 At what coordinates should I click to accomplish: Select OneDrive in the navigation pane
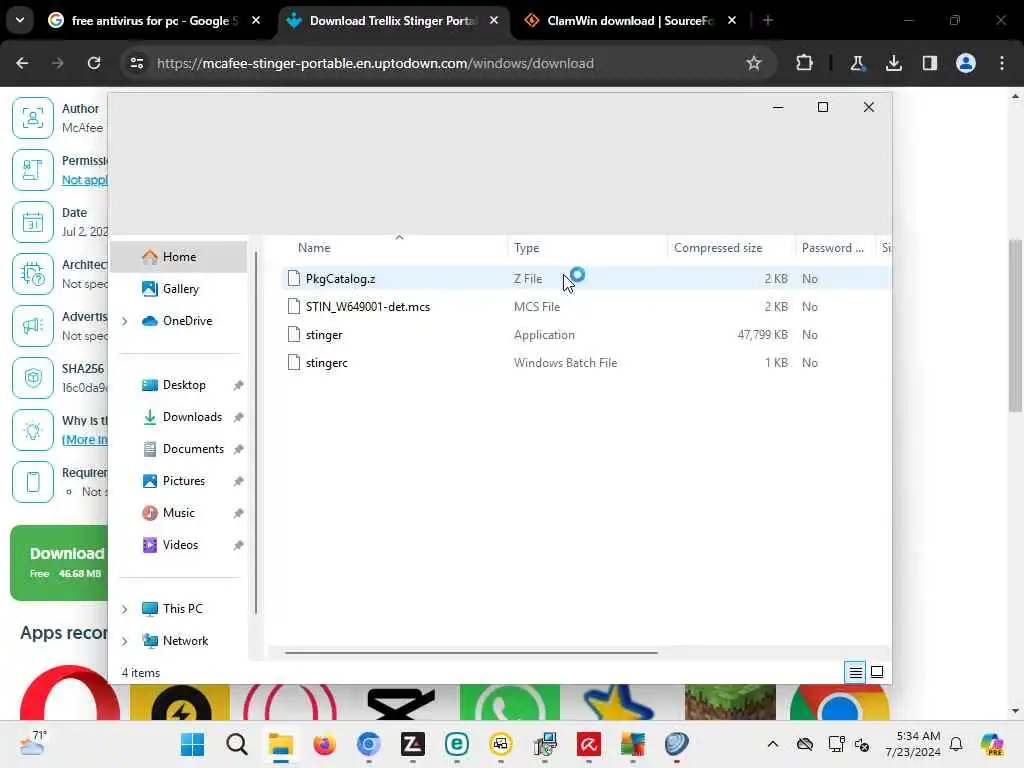click(187, 321)
